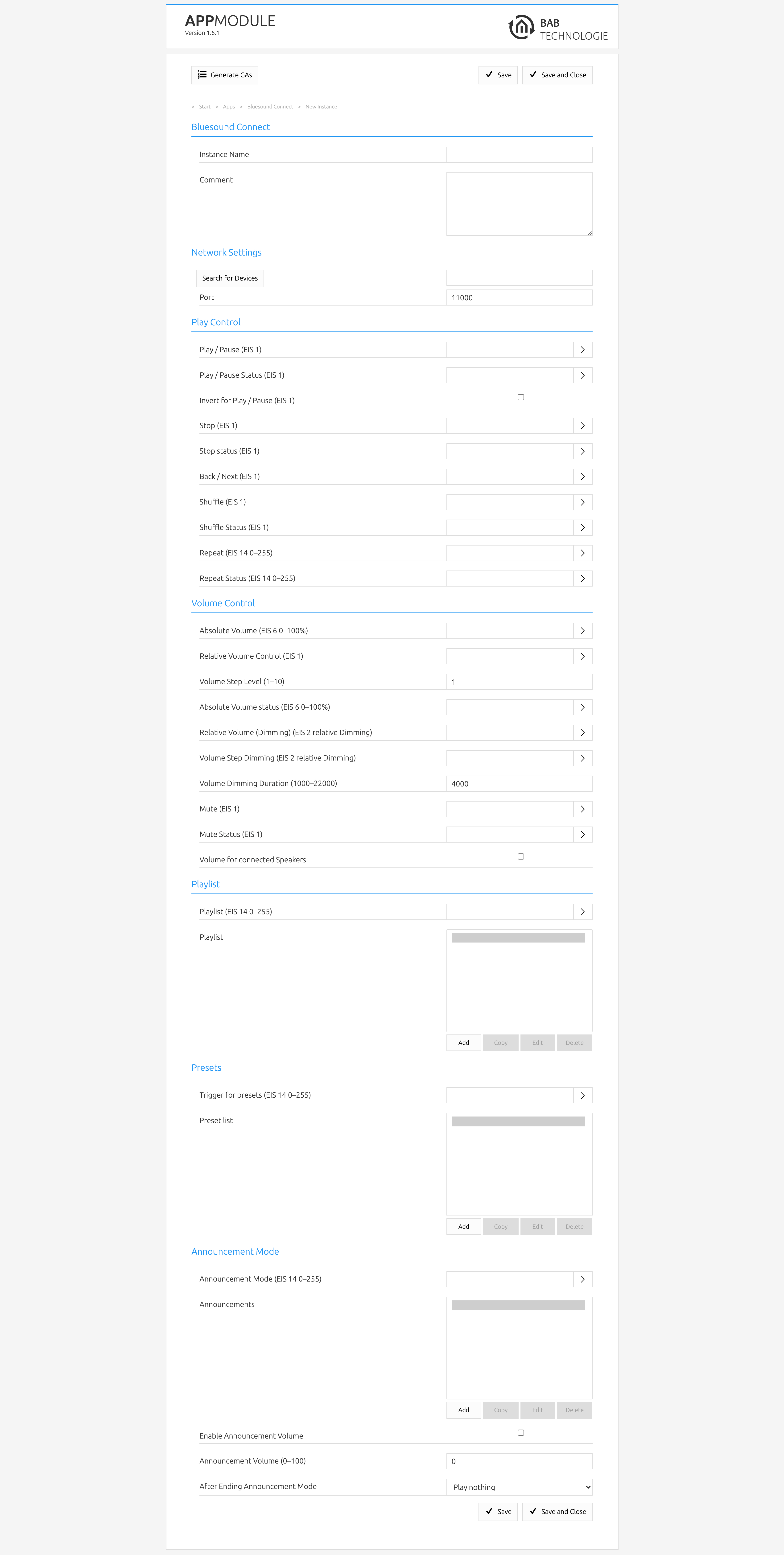Screen dimensions: 784x1555
Task: Click Add below the Preset list
Action: tap(463, 1227)
